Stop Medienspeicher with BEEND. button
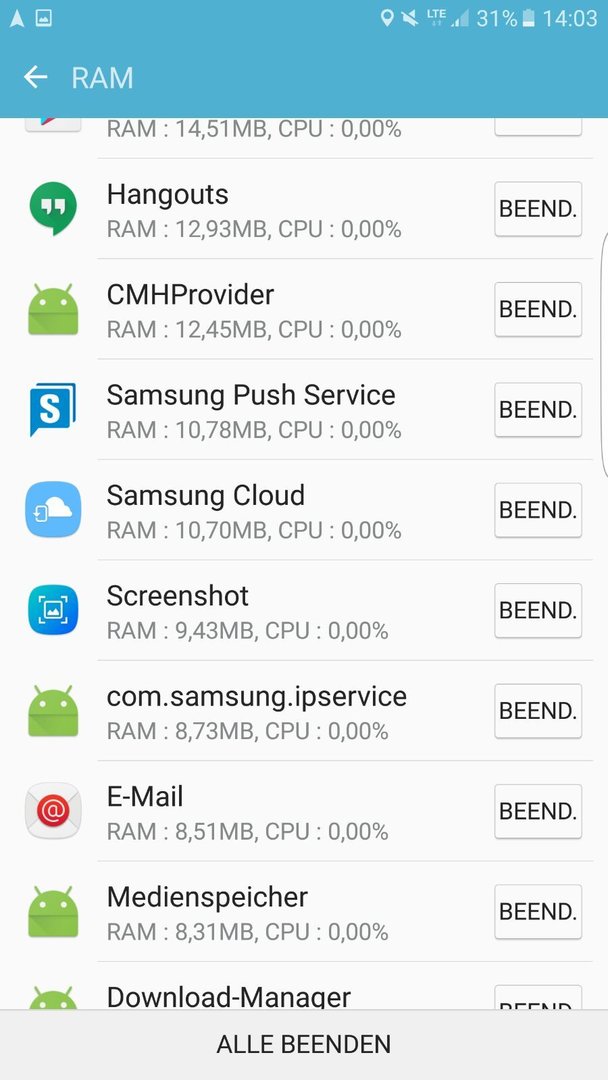Image resolution: width=608 pixels, height=1080 pixels. point(538,911)
